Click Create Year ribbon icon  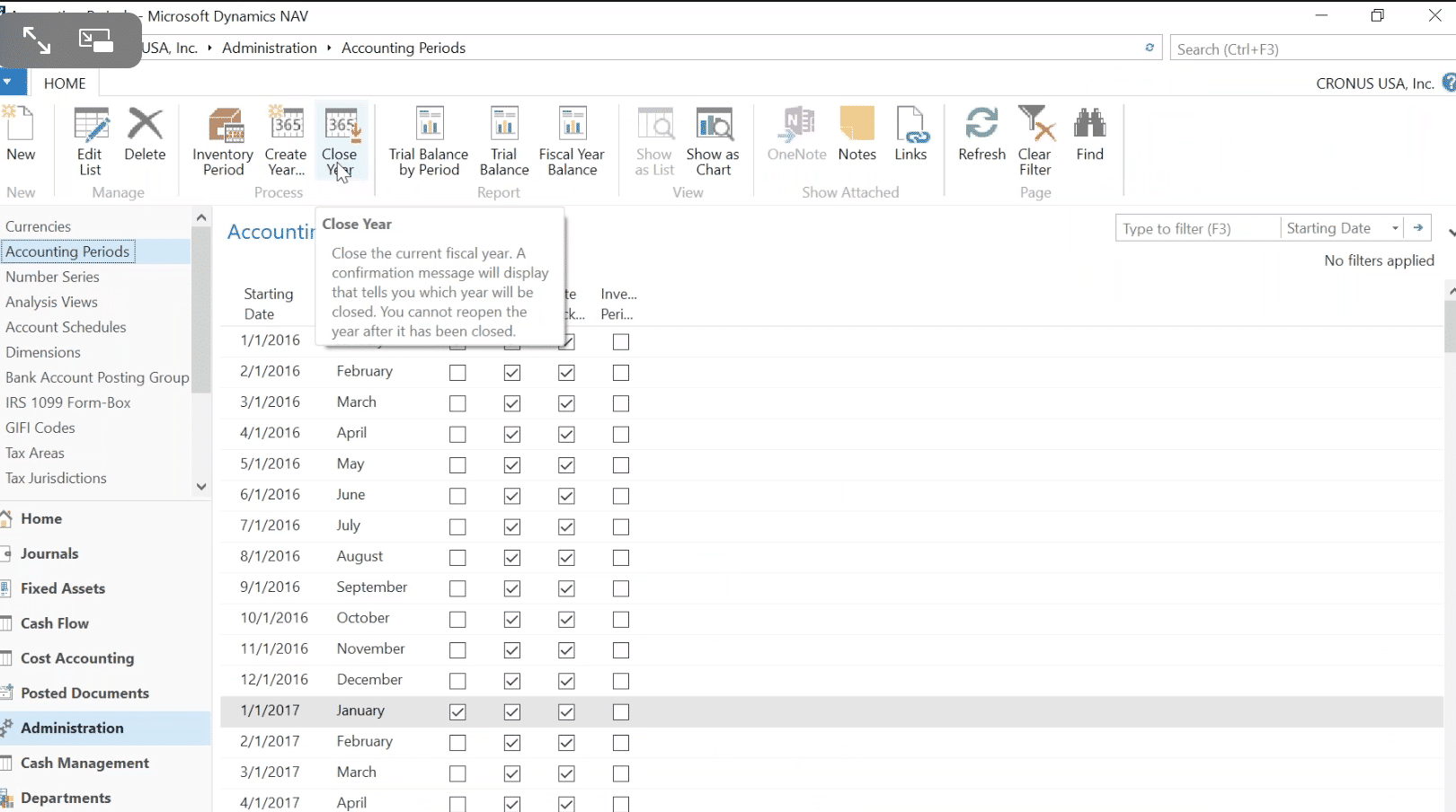tap(286, 141)
